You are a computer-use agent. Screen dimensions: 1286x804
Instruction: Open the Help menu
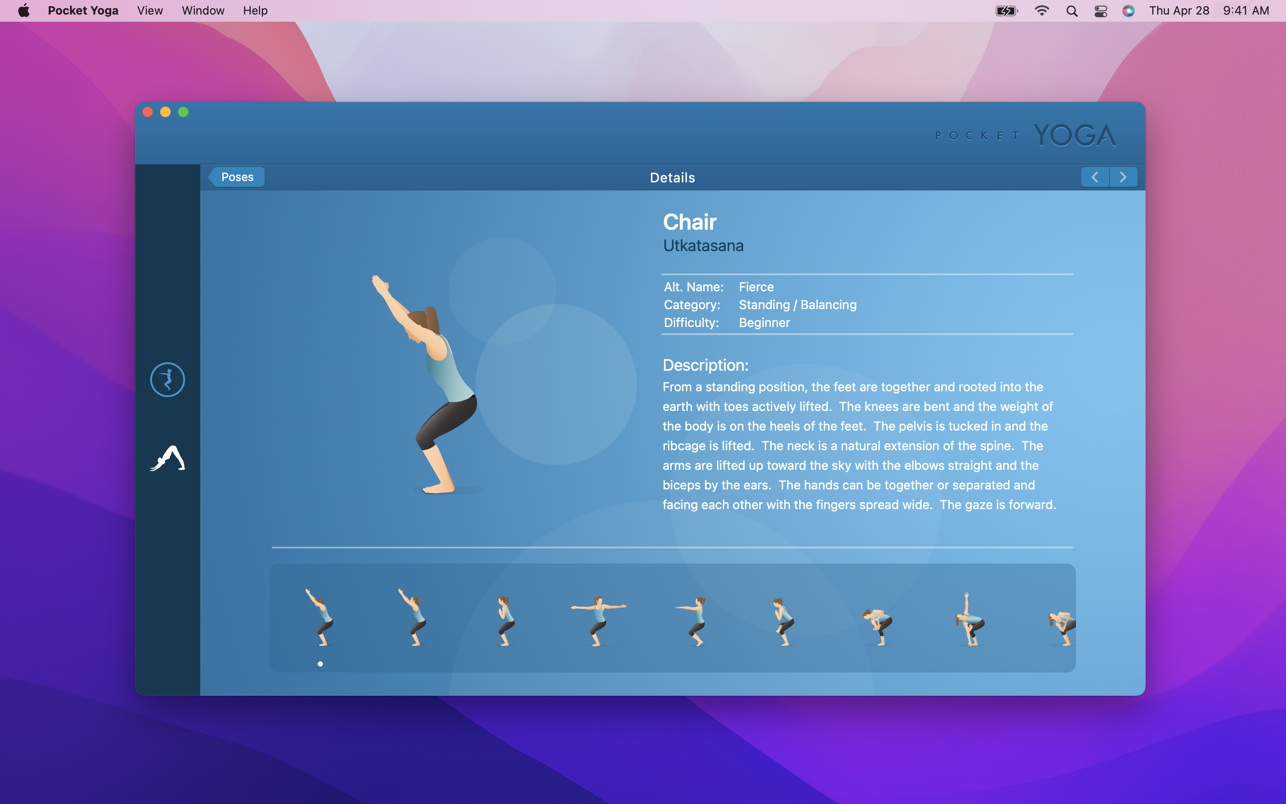(x=255, y=11)
